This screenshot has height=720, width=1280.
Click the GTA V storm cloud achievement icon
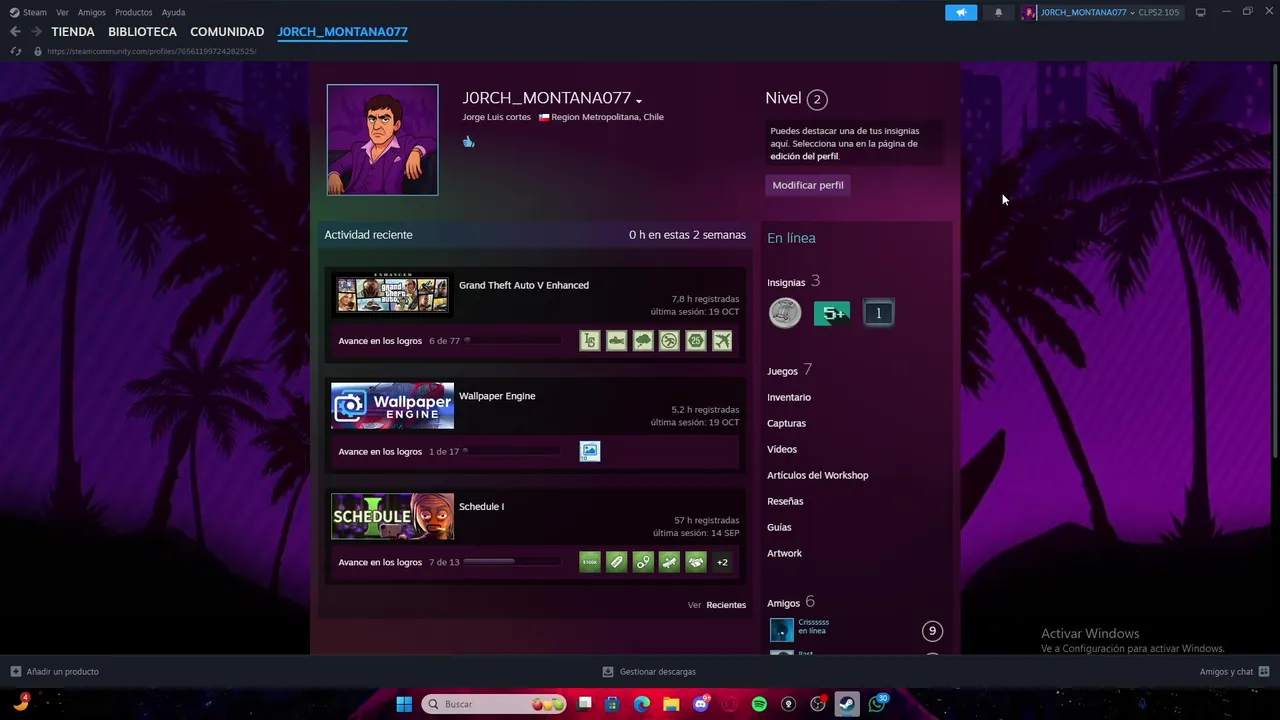click(x=643, y=341)
